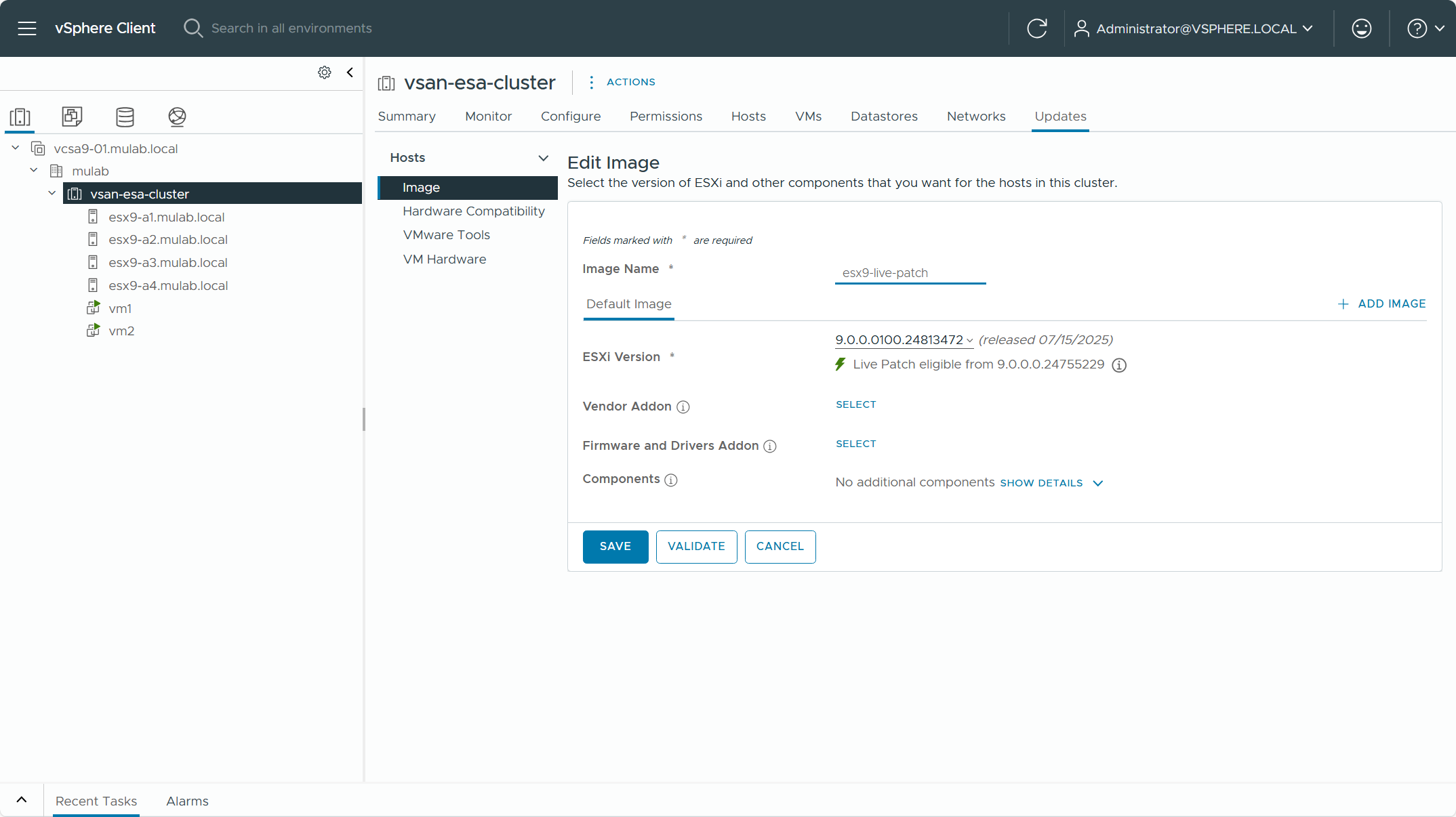1456x817 pixels.
Task: Open the hamburger navigation menu
Action: [x=27, y=28]
